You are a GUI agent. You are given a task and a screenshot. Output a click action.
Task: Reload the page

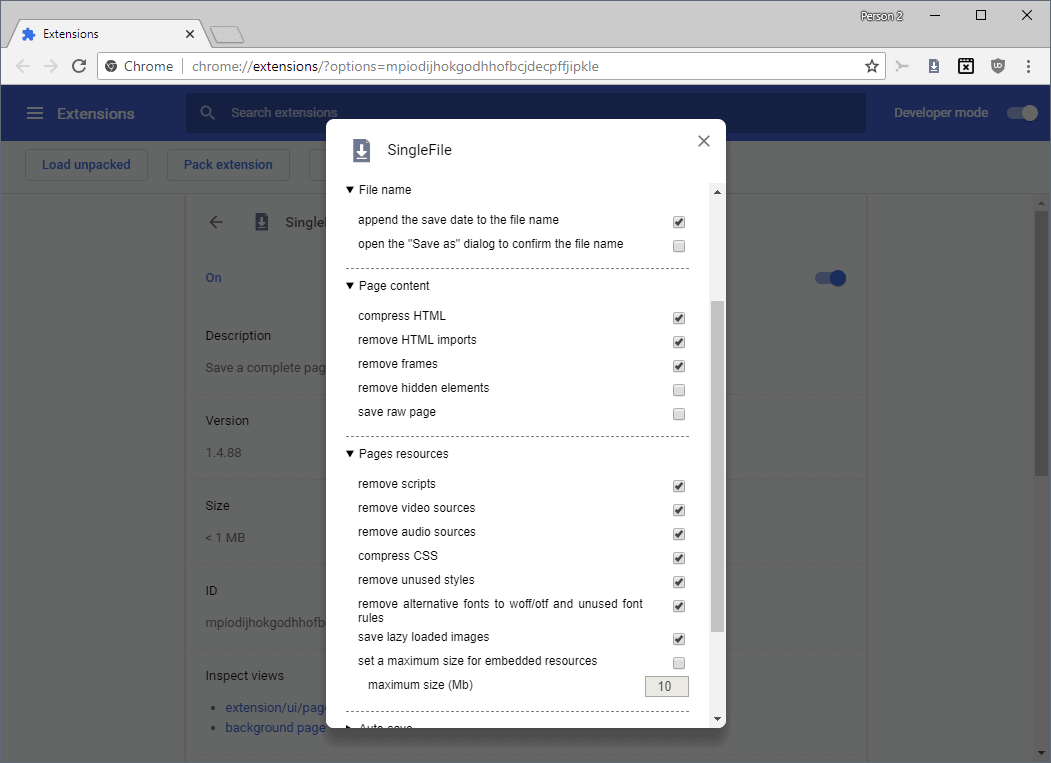coord(79,66)
